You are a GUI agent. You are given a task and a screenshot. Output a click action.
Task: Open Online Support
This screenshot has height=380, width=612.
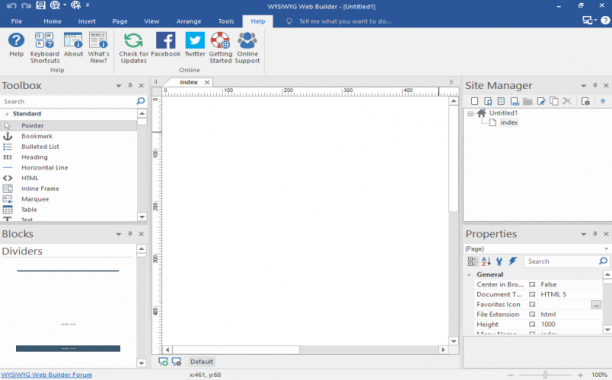[247, 48]
